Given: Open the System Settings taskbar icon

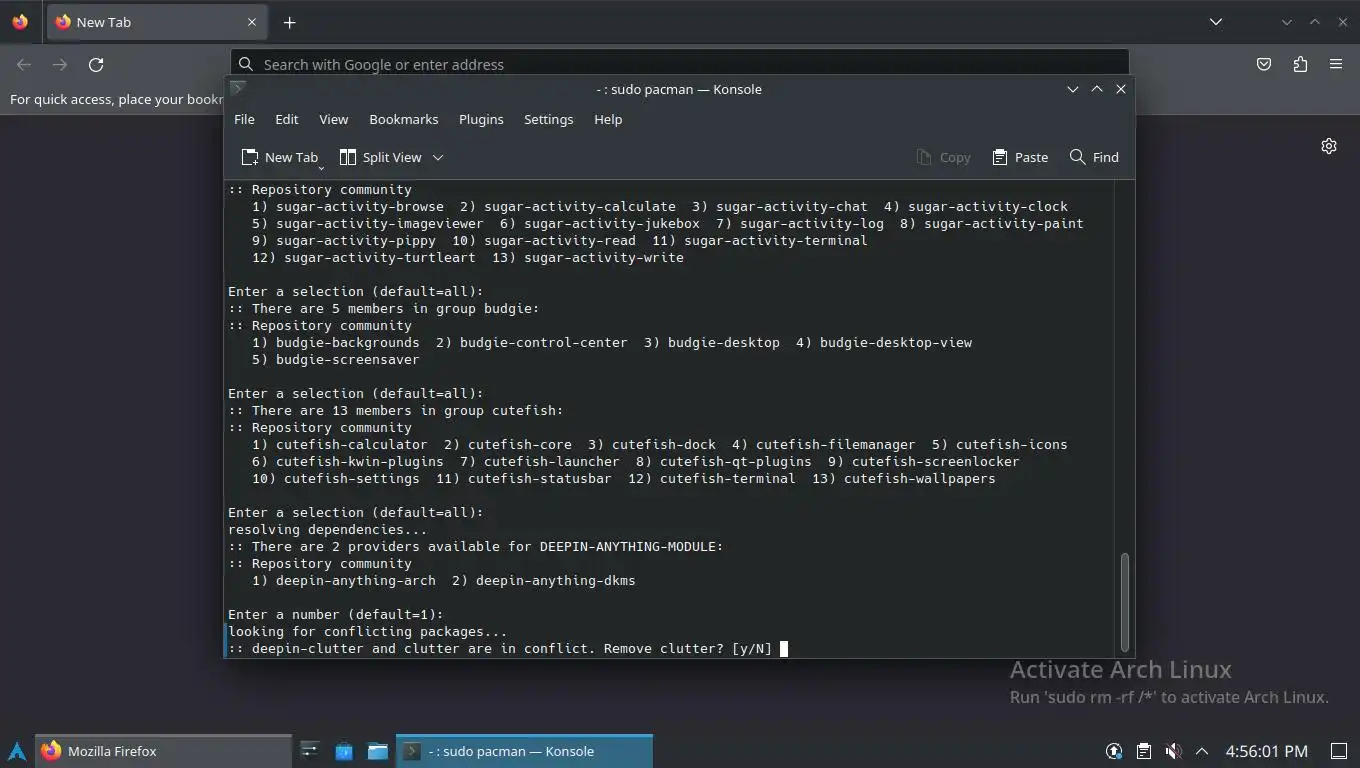Looking at the screenshot, I should point(310,751).
